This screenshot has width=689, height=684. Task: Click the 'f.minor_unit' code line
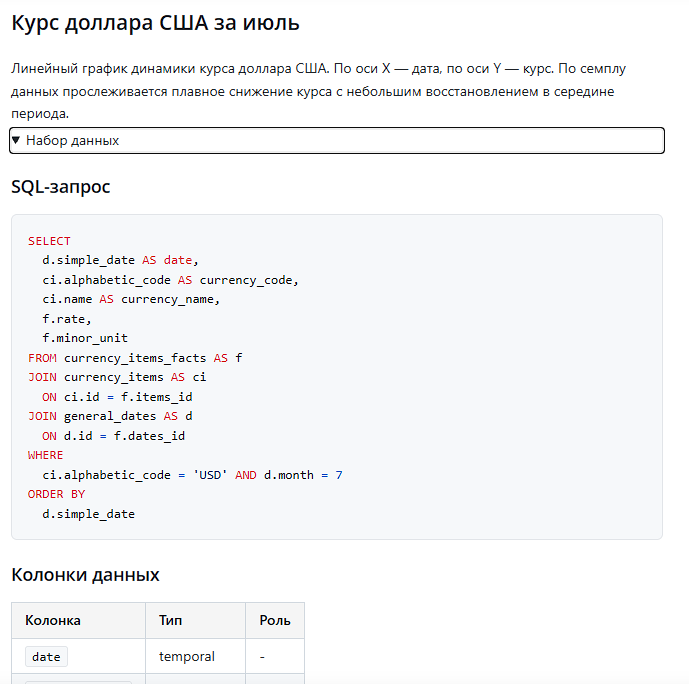[x=85, y=338]
